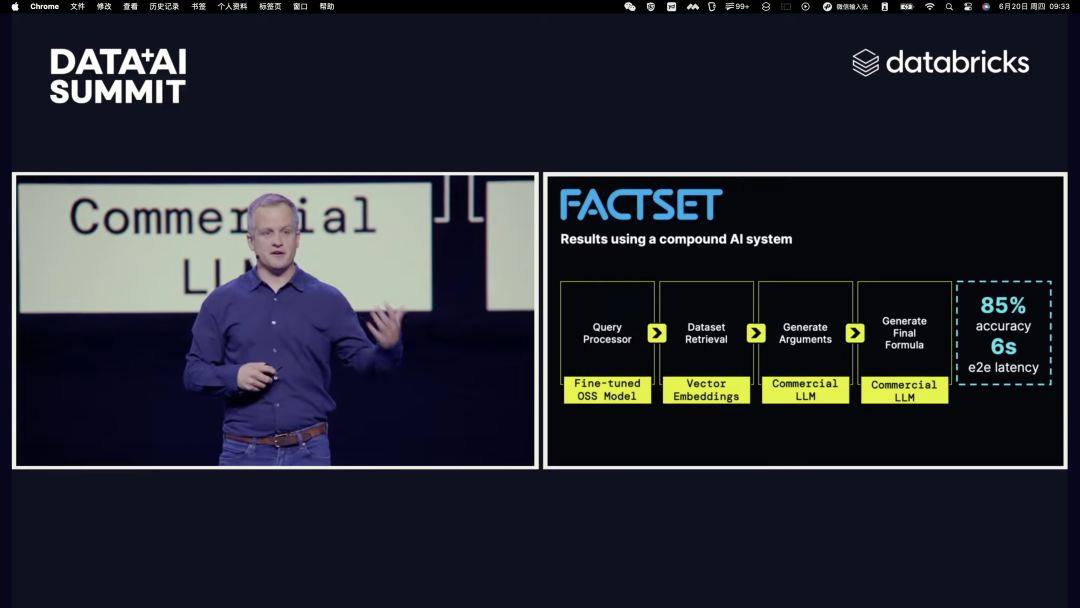1080x608 pixels.
Task: Click the 'Fine-tuned OSS Model' label
Action: (607, 390)
